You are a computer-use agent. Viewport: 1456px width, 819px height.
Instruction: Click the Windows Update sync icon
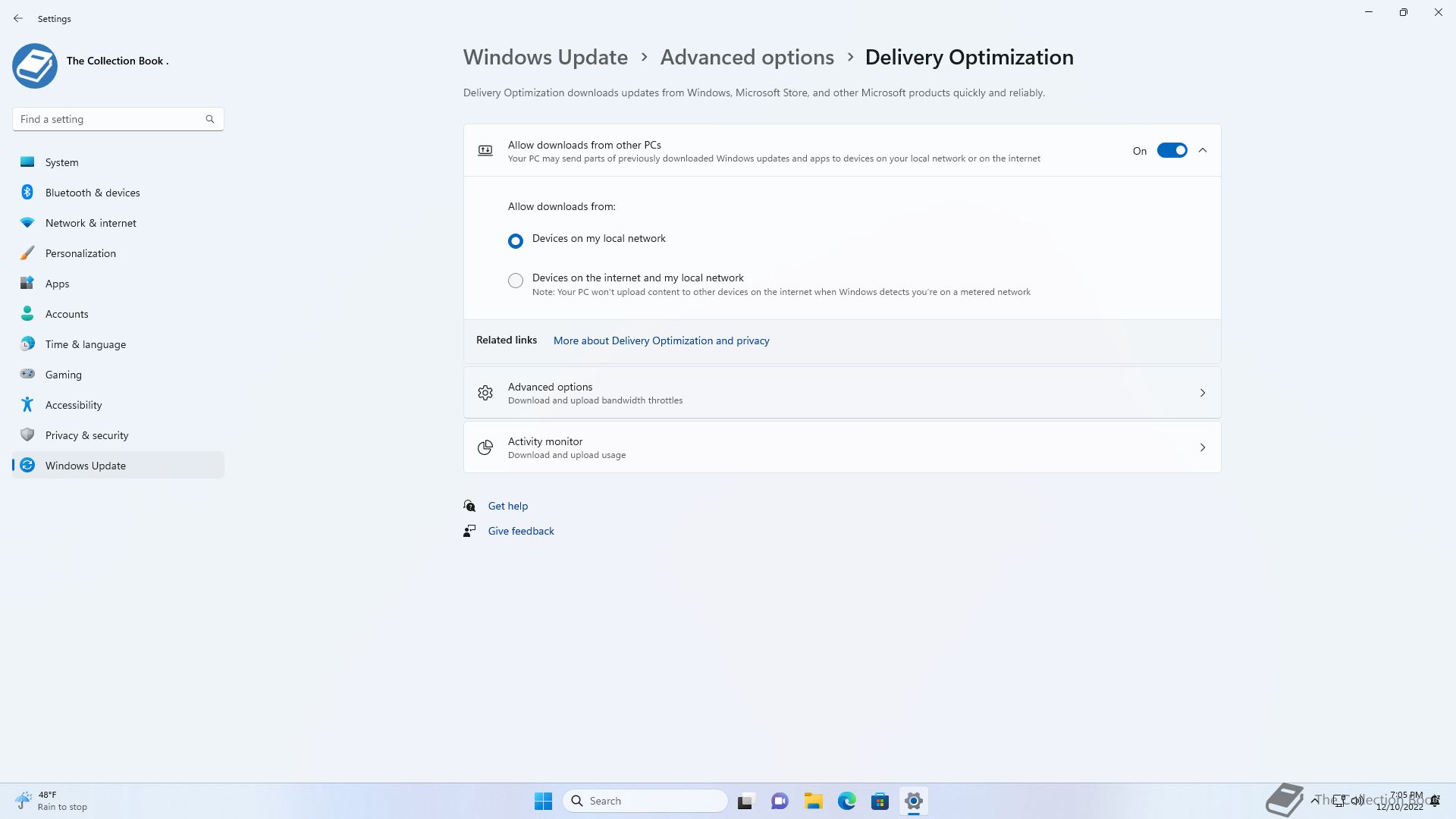[27, 465]
